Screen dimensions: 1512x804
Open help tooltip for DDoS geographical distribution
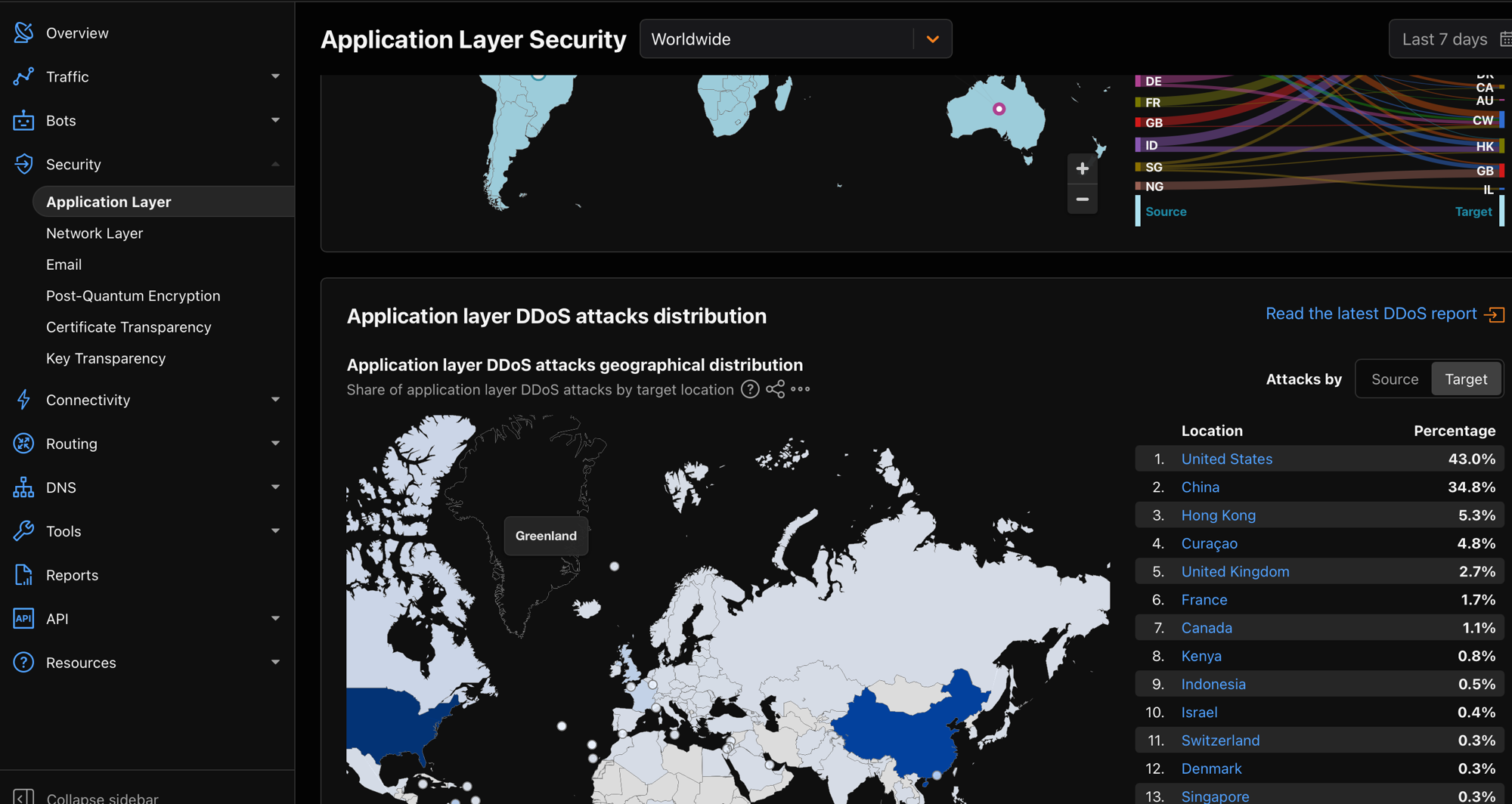(x=750, y=389)
